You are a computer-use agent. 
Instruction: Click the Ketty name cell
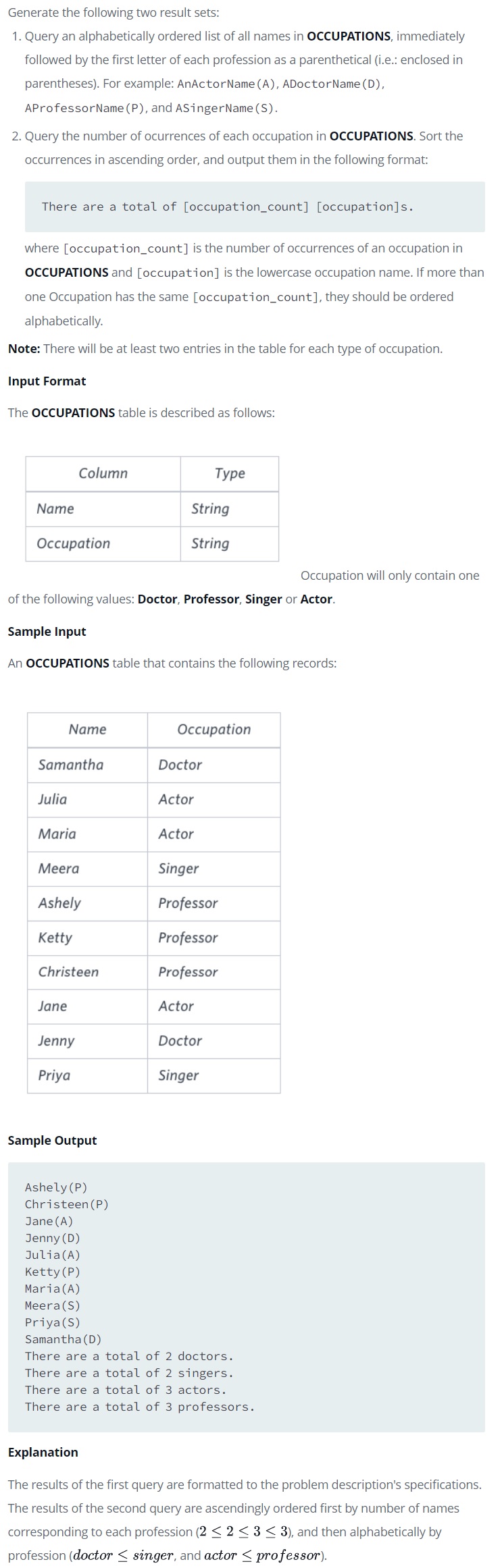[x=87, y=938]
